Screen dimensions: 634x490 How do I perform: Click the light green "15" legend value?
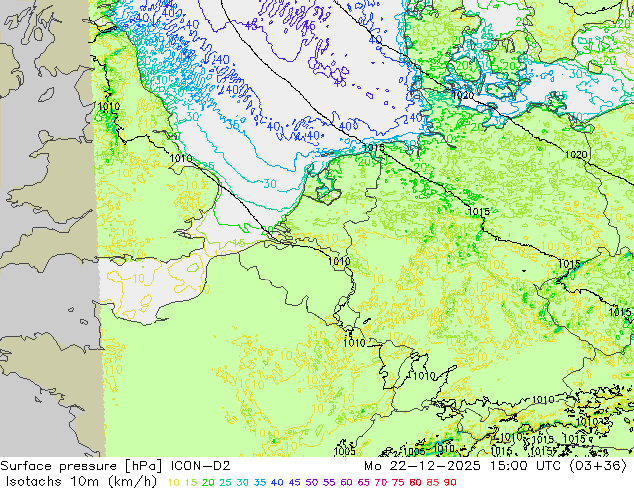click(190, 482)
